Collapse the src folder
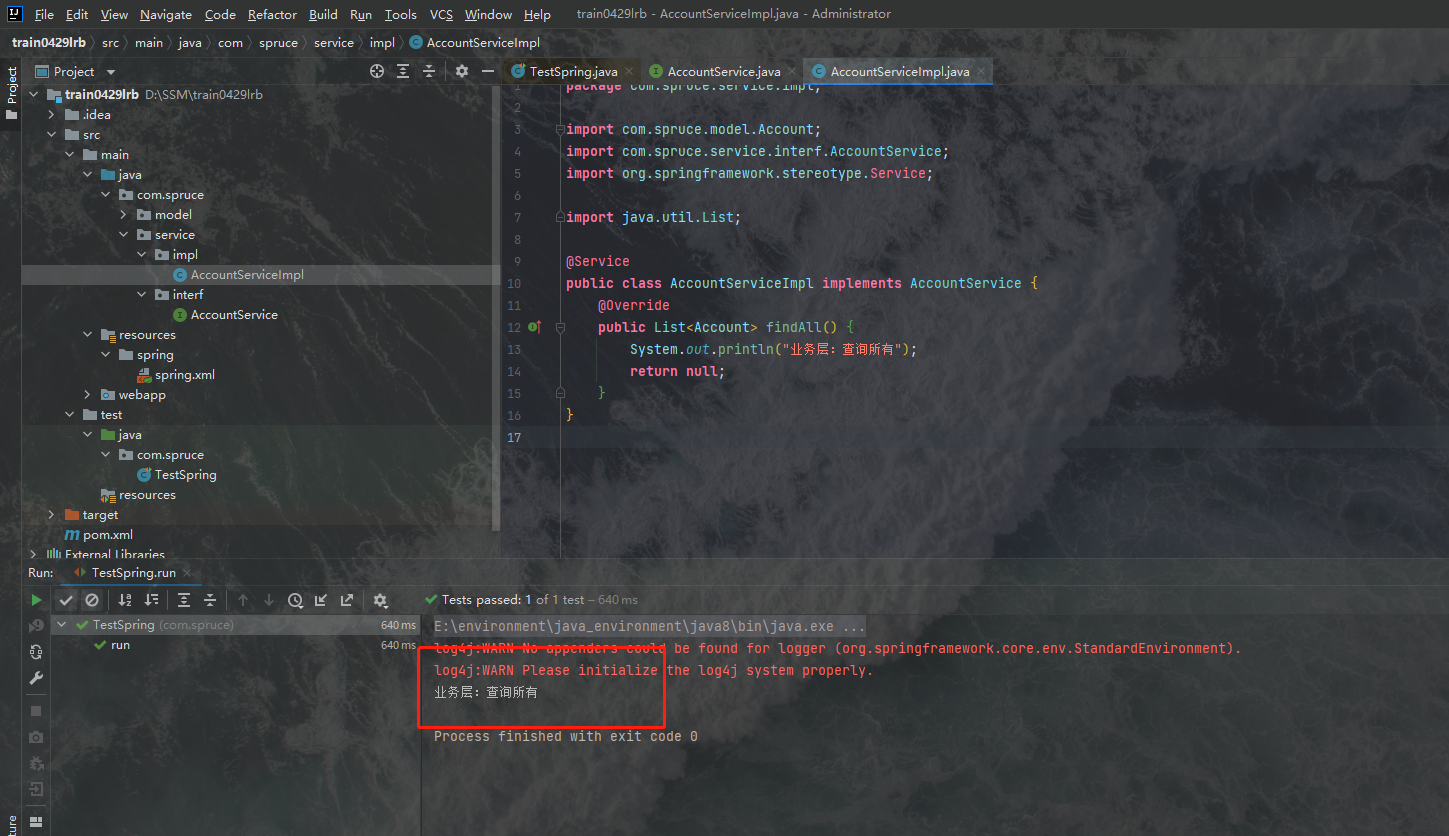Viewport: 1449px width, 836px height. [52, 135]
